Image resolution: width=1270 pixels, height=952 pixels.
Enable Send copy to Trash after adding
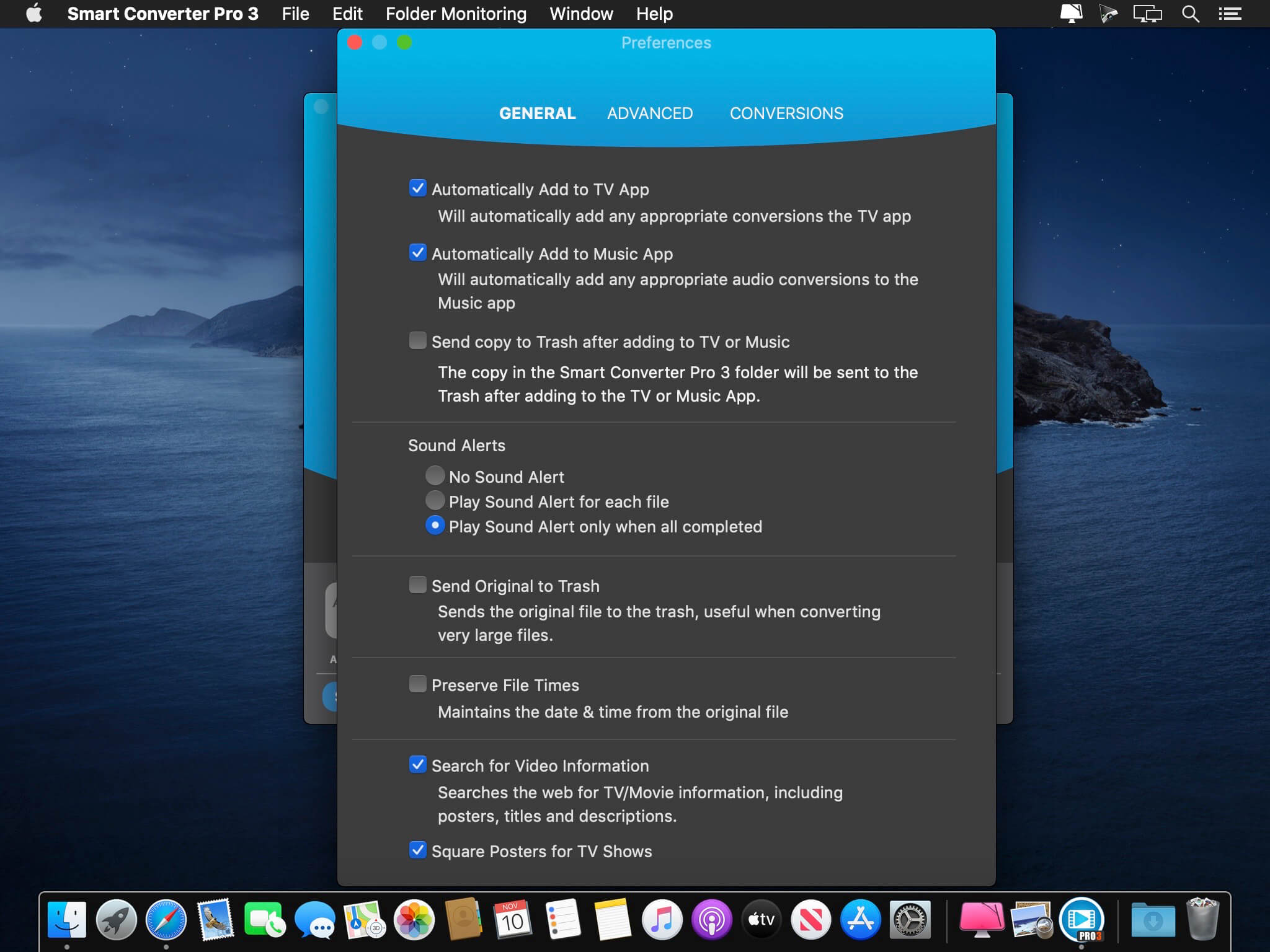coord(418,342)
